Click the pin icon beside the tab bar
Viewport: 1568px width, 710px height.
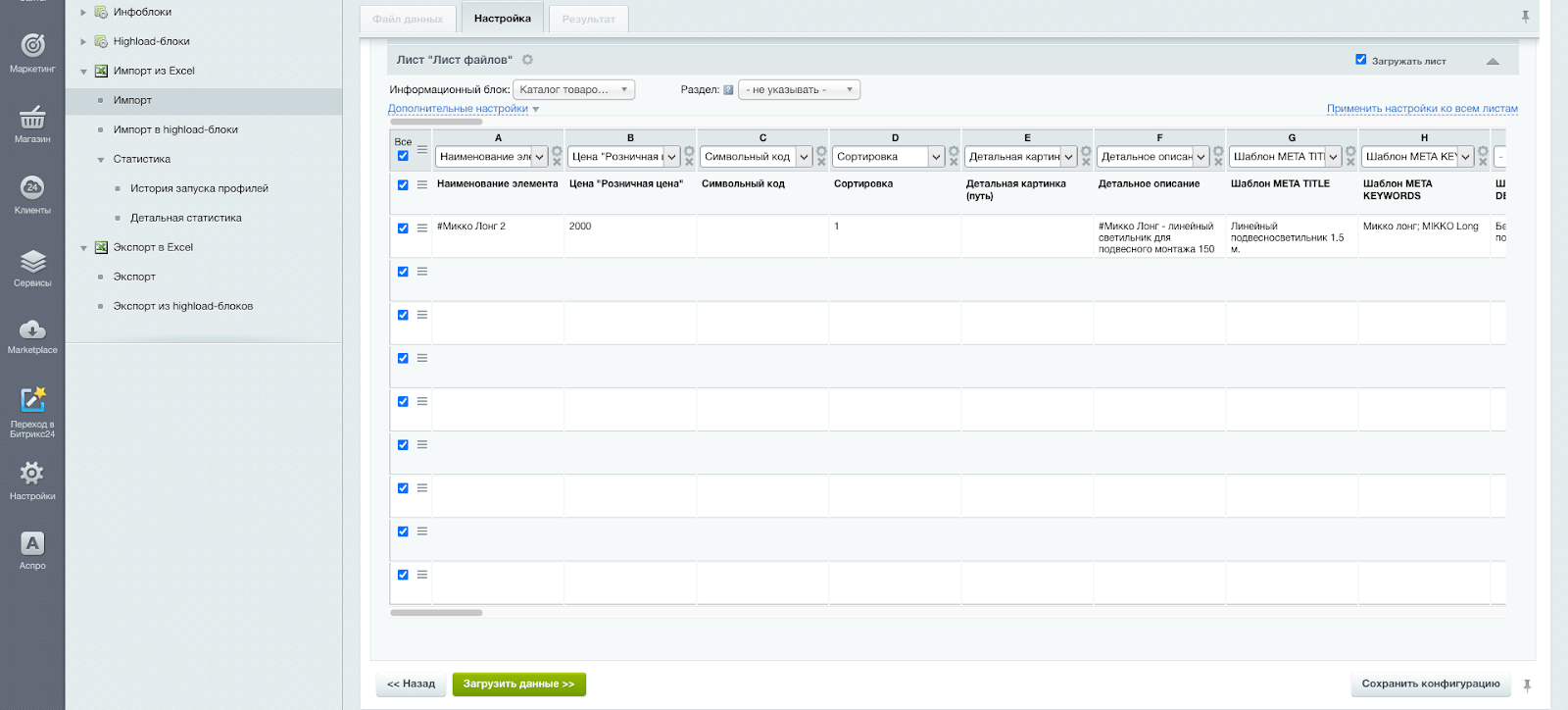point(1525,17)
